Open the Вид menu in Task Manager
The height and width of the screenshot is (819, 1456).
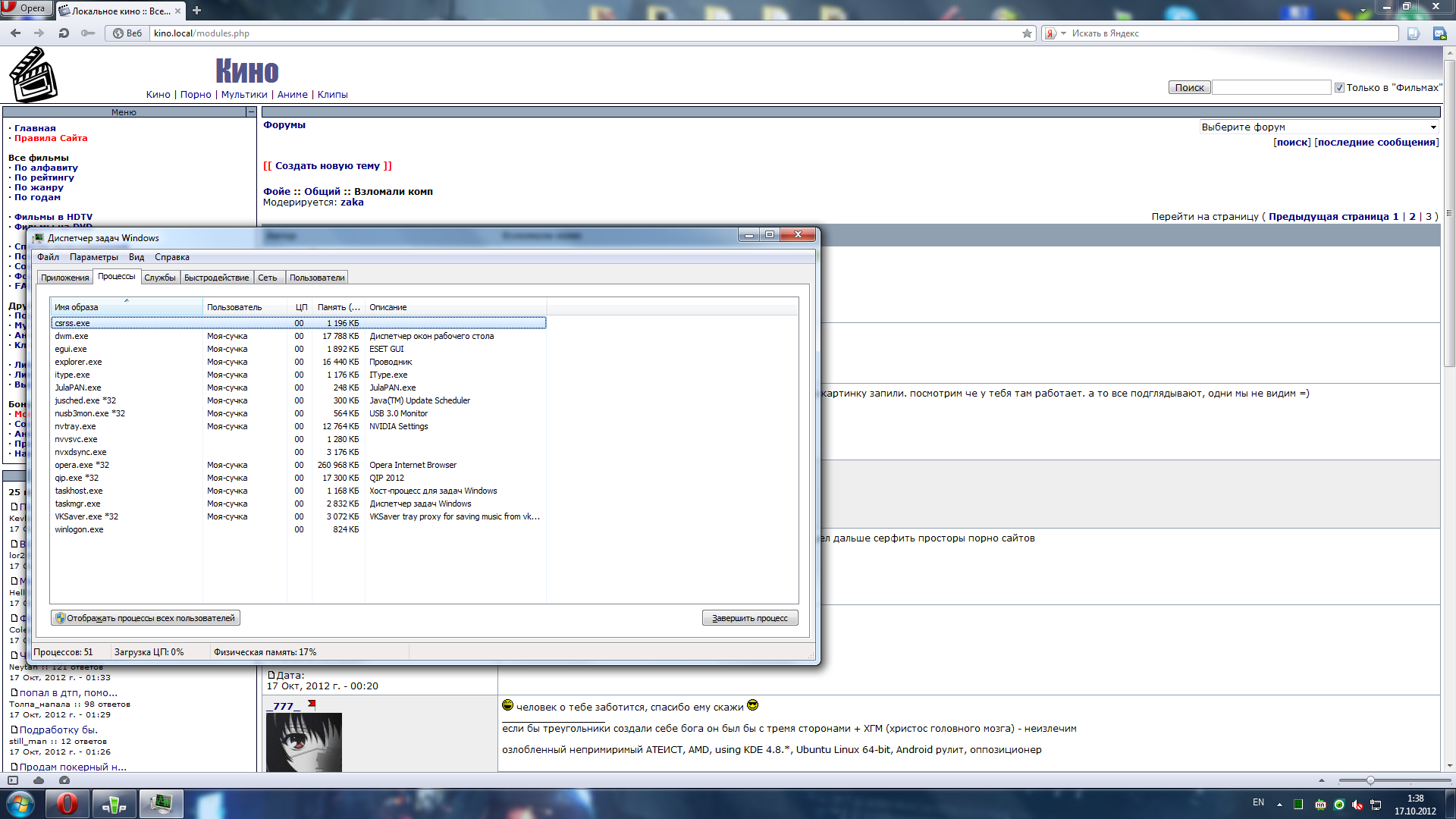[136, 257]
